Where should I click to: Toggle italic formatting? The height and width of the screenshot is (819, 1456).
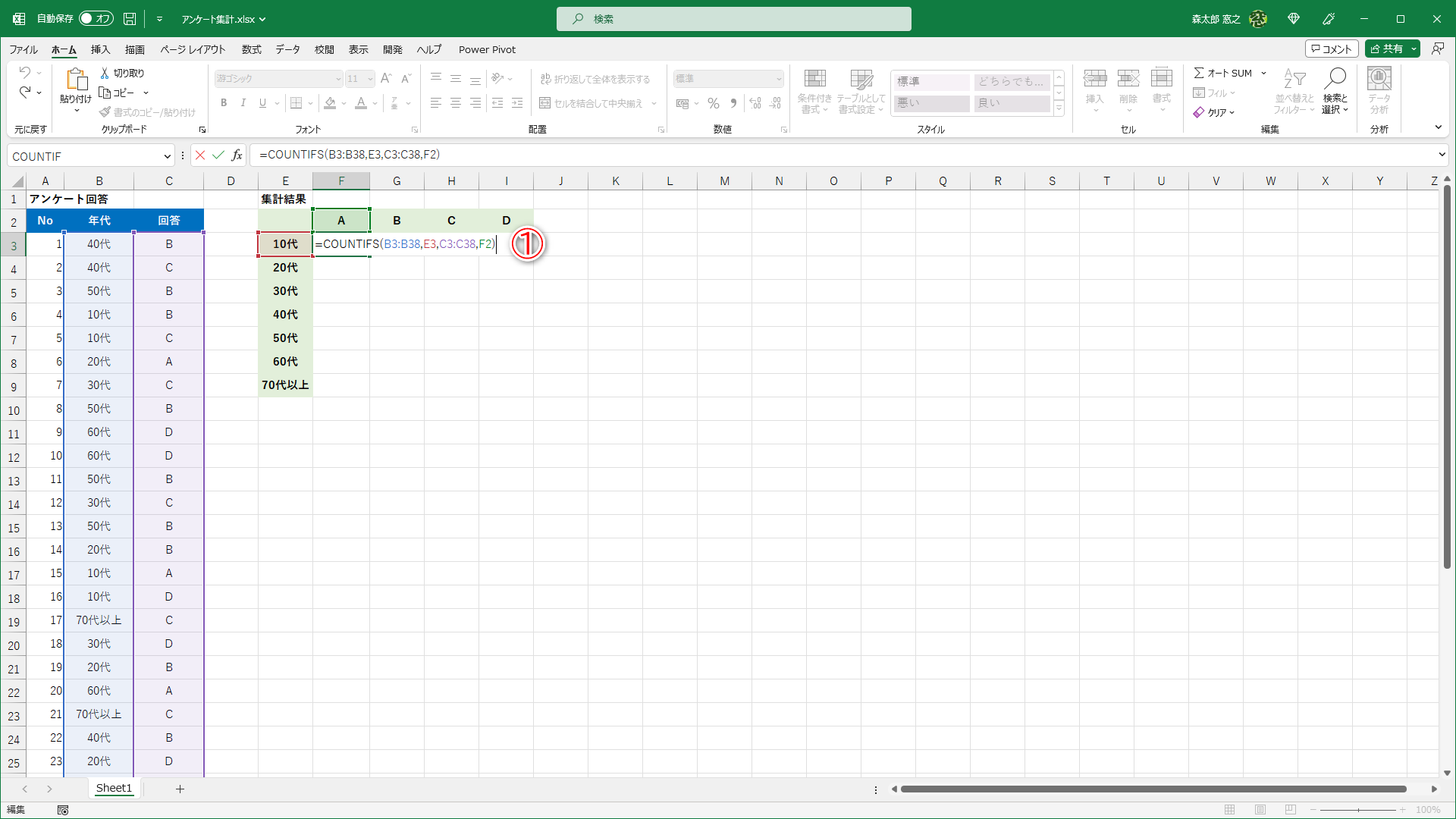coord(243,103)
